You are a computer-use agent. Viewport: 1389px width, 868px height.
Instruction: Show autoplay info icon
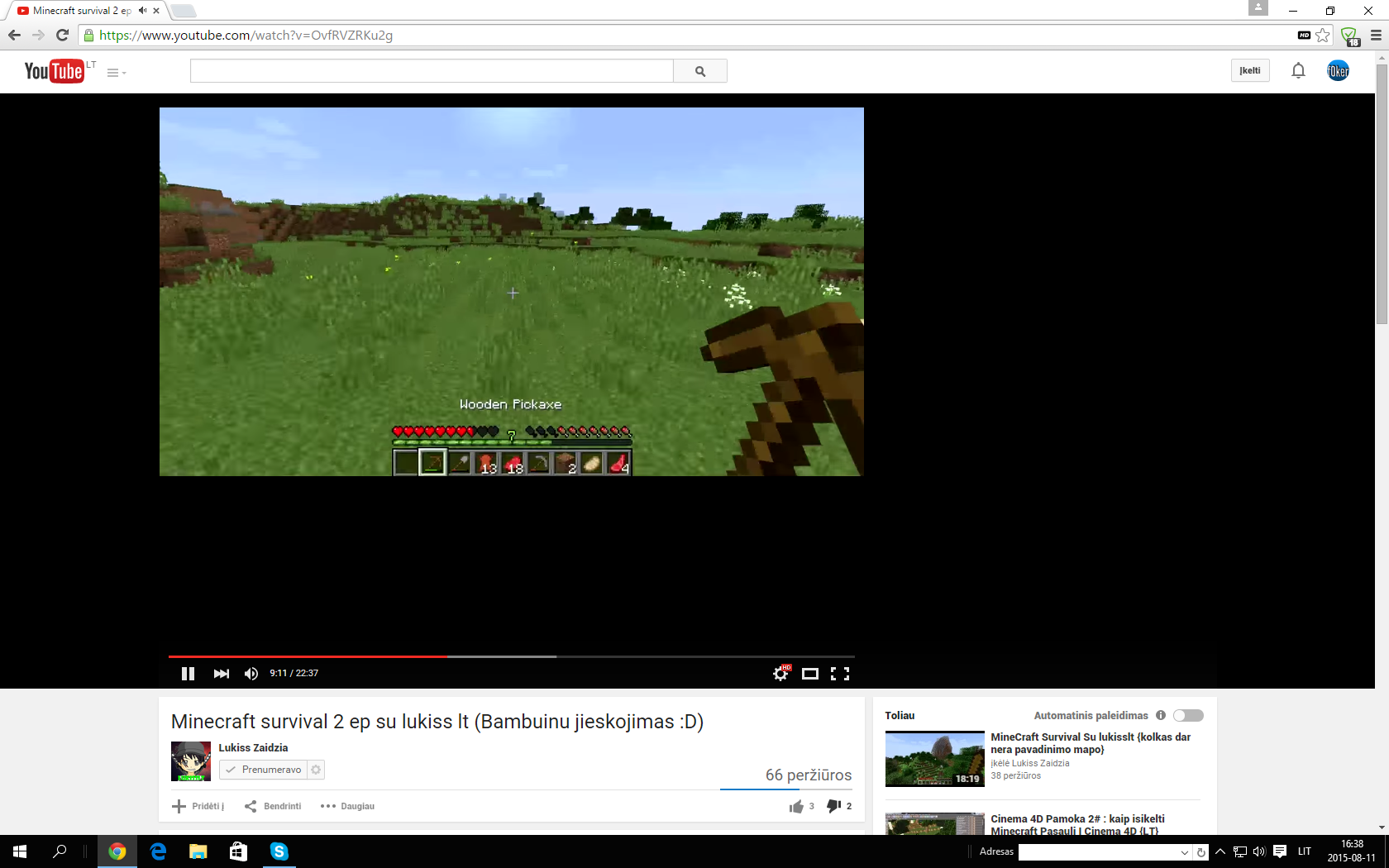coord(1161,716)
